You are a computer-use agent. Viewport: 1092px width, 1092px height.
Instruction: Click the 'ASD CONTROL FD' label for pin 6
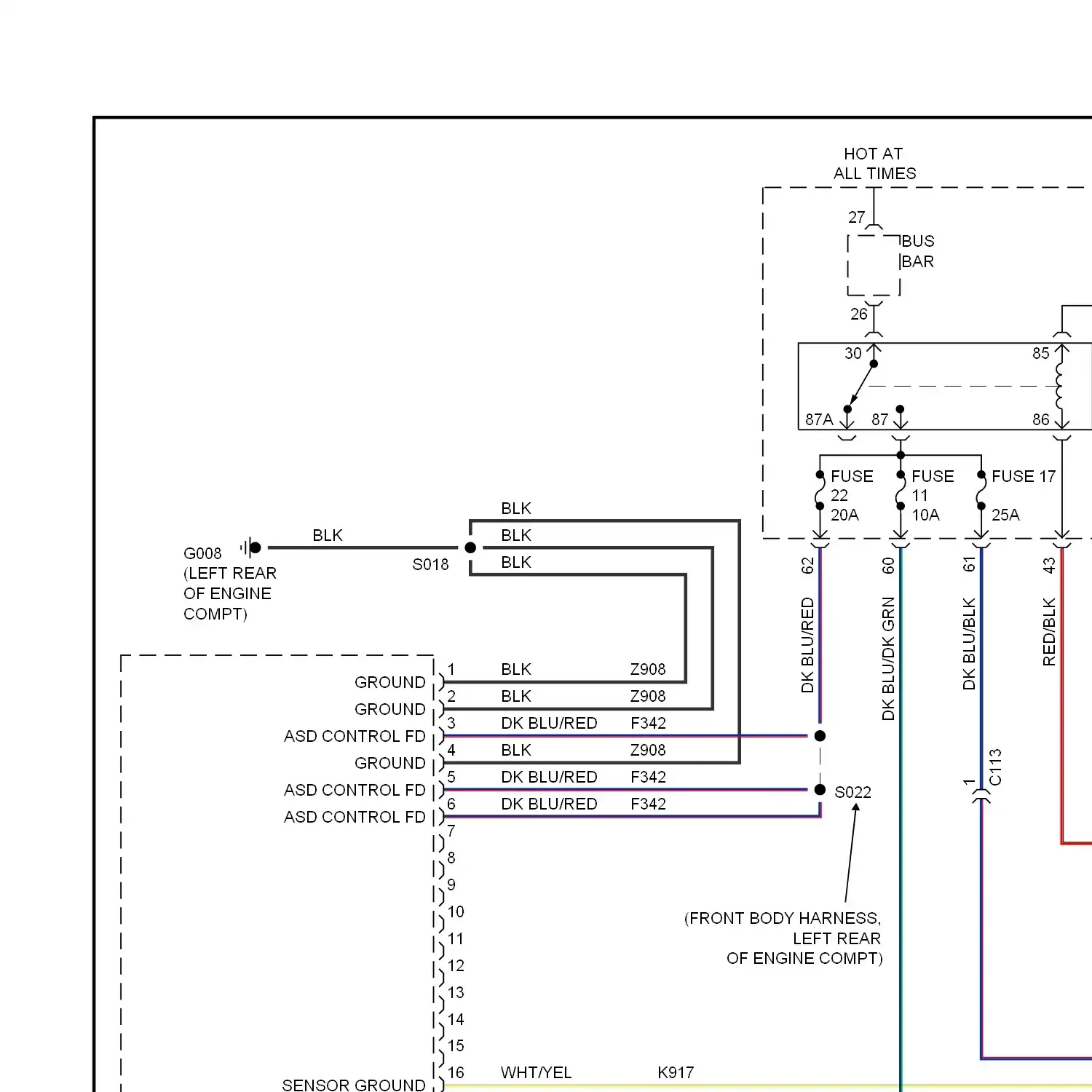point(355,817)
